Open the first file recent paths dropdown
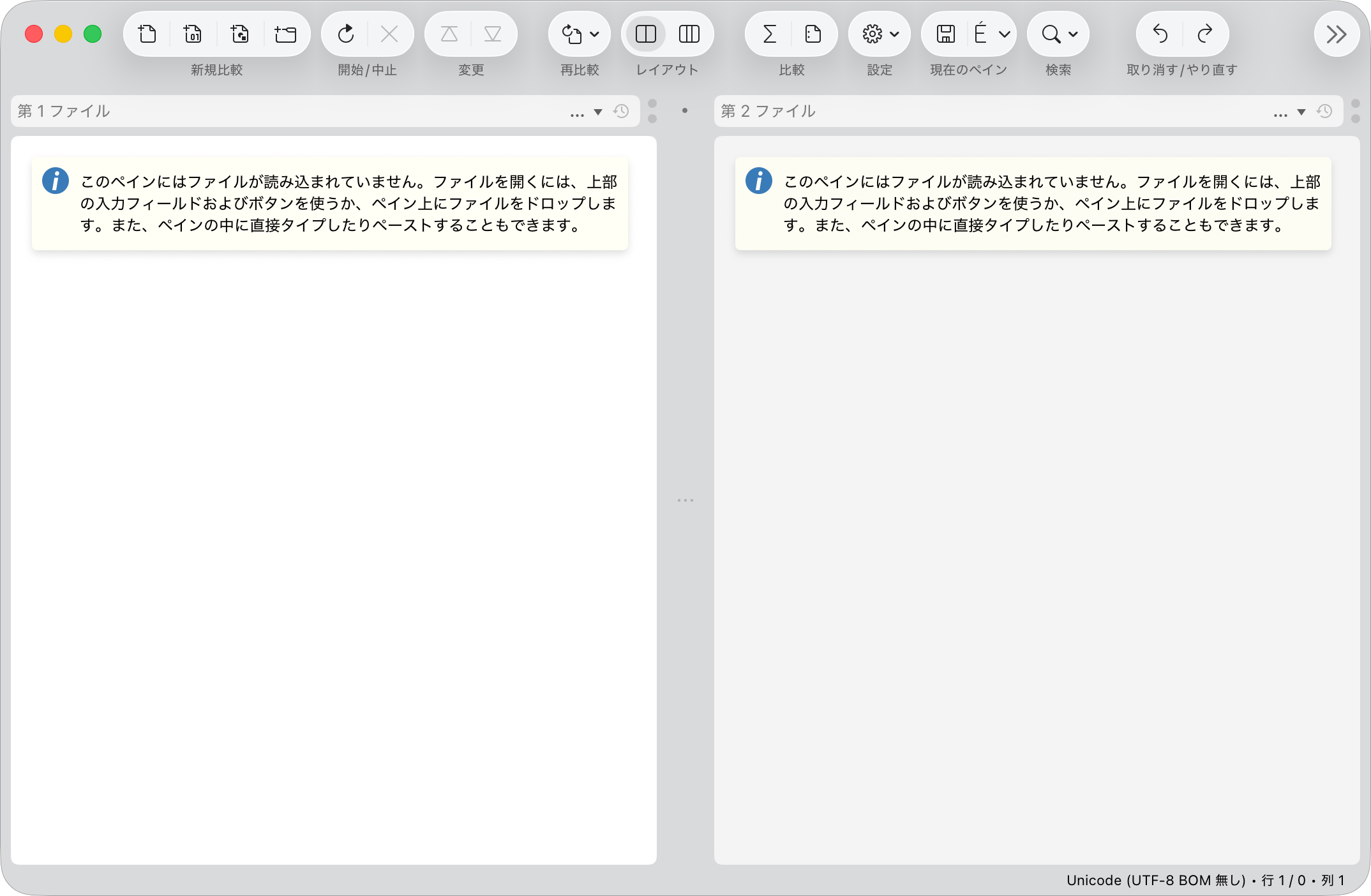 point(598,112)
